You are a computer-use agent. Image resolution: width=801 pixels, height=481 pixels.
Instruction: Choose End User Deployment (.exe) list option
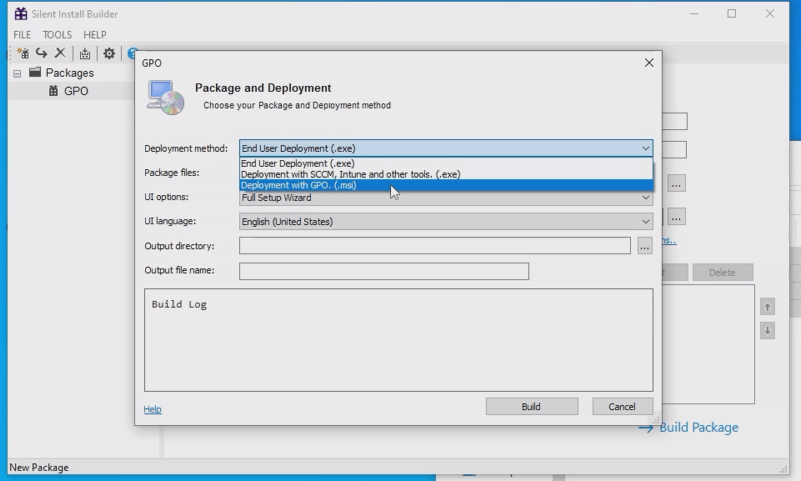pos(446,163)
